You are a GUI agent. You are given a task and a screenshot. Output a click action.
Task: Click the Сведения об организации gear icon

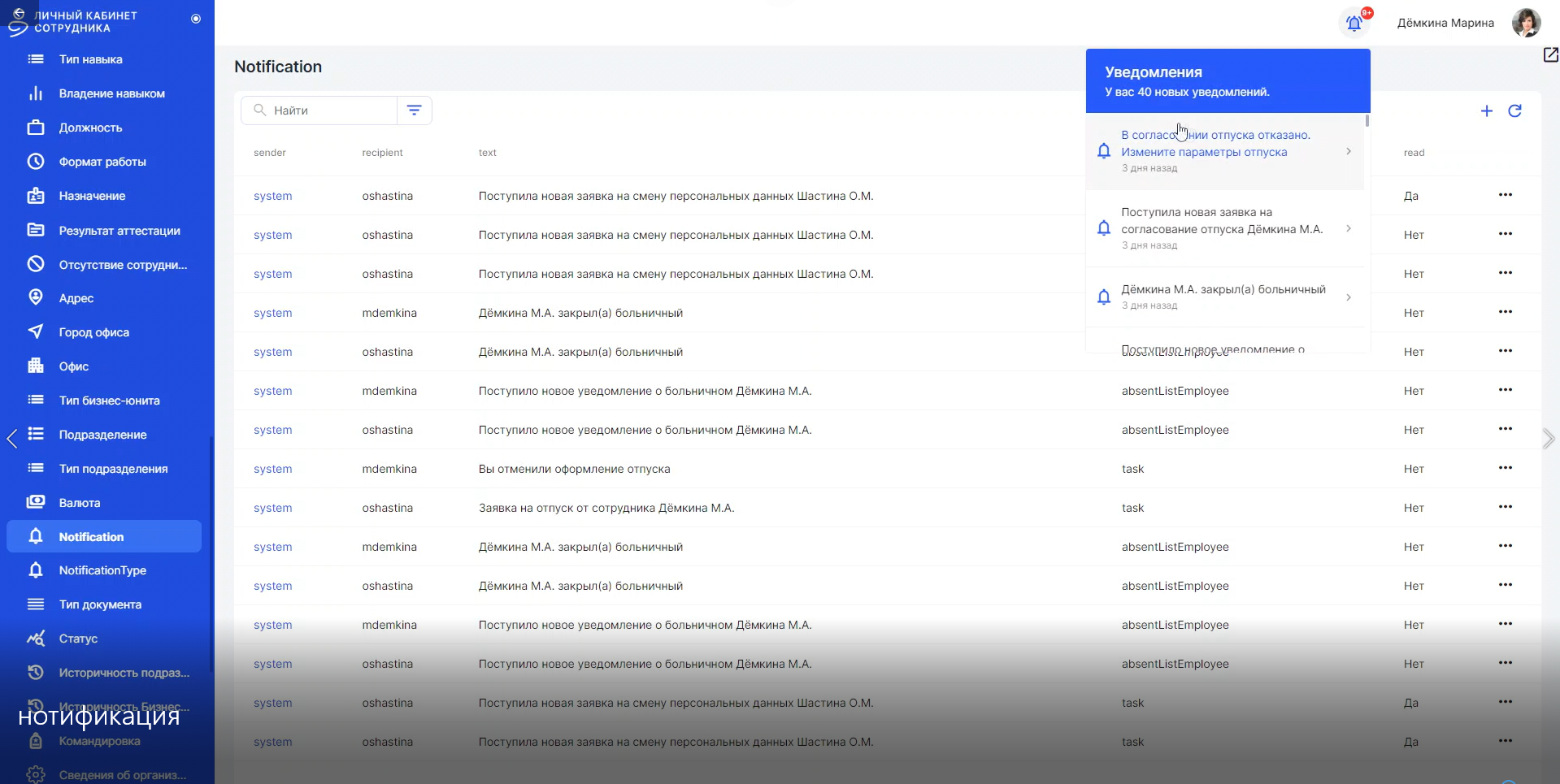coord(36,774)
